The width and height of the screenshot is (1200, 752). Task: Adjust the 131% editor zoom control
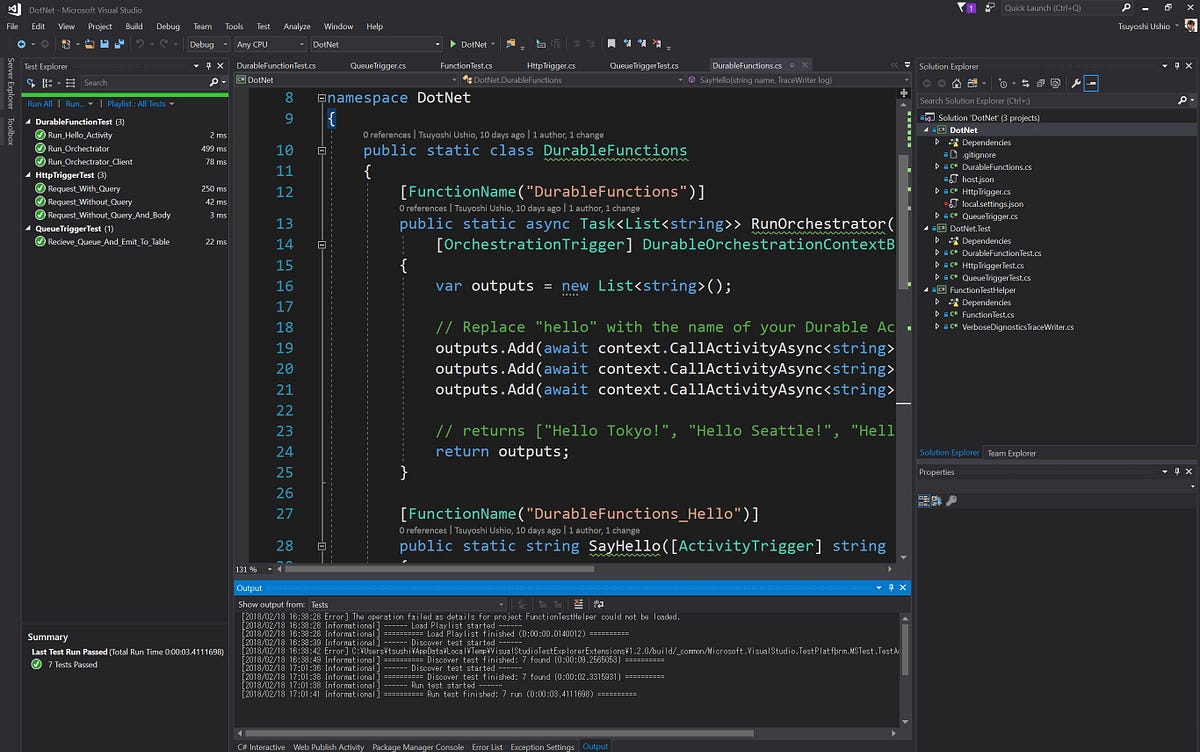click(247, 568)
